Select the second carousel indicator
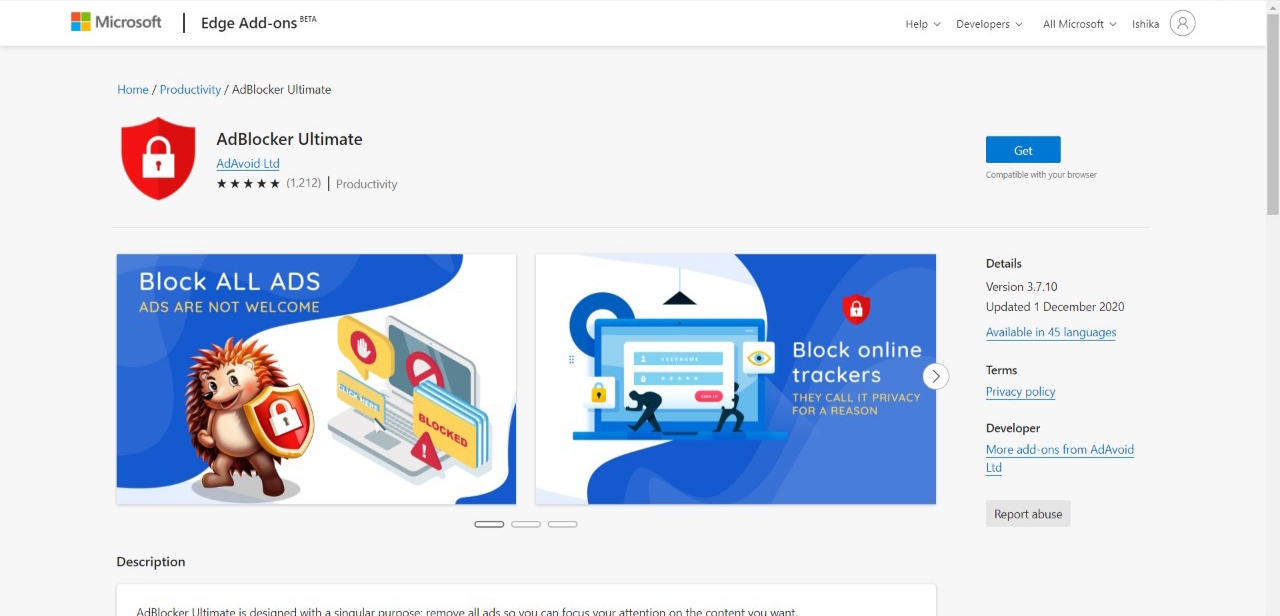 526,524
